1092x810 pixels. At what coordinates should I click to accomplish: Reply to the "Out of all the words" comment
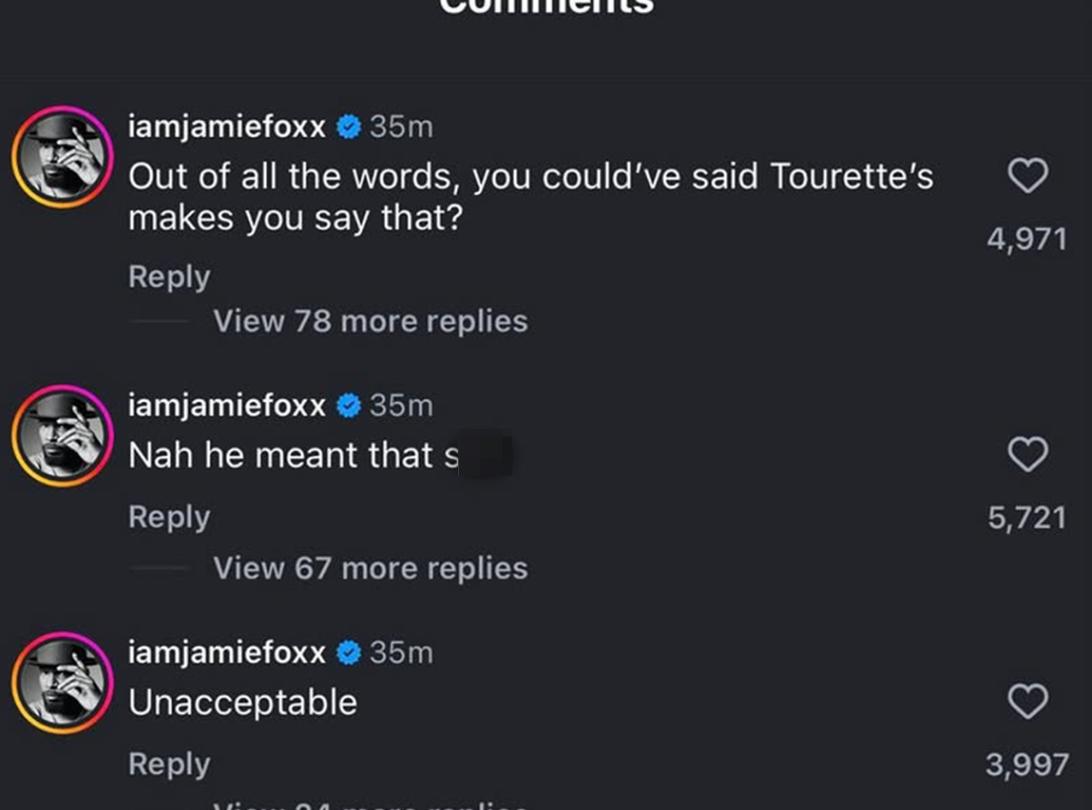169,277
